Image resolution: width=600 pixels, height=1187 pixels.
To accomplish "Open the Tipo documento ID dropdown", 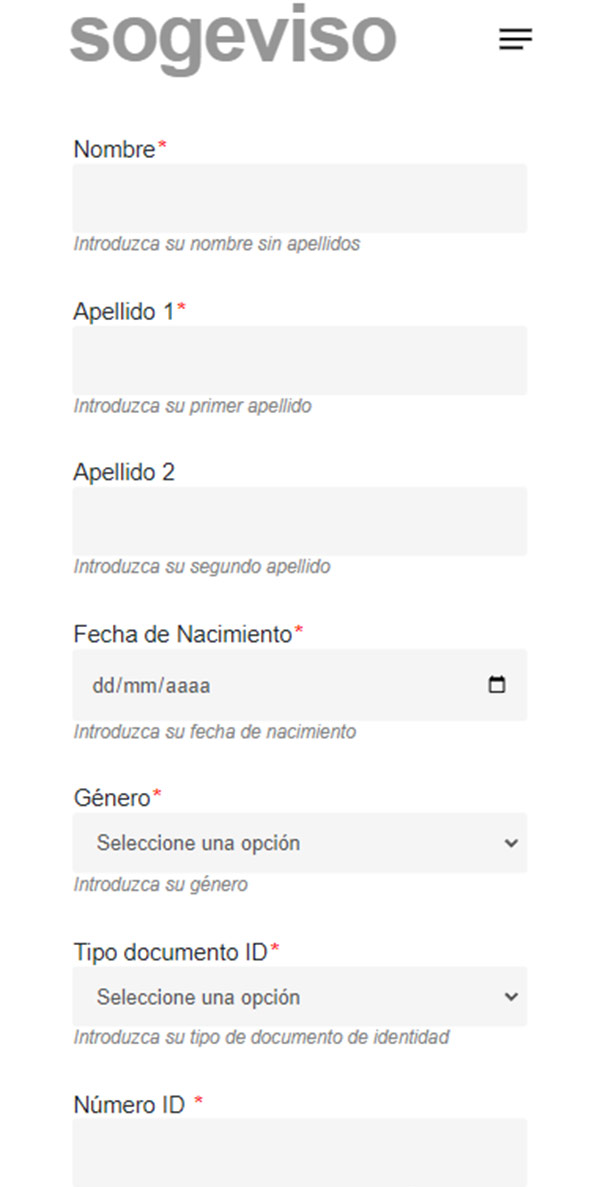I will point(299,997).
